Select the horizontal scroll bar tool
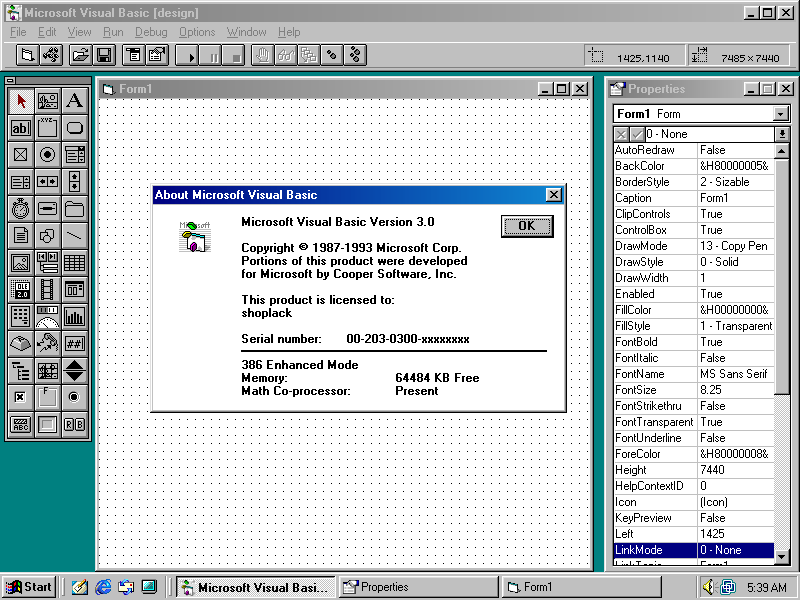The width and height of the screenshot is (800, 600). (47, 182)
